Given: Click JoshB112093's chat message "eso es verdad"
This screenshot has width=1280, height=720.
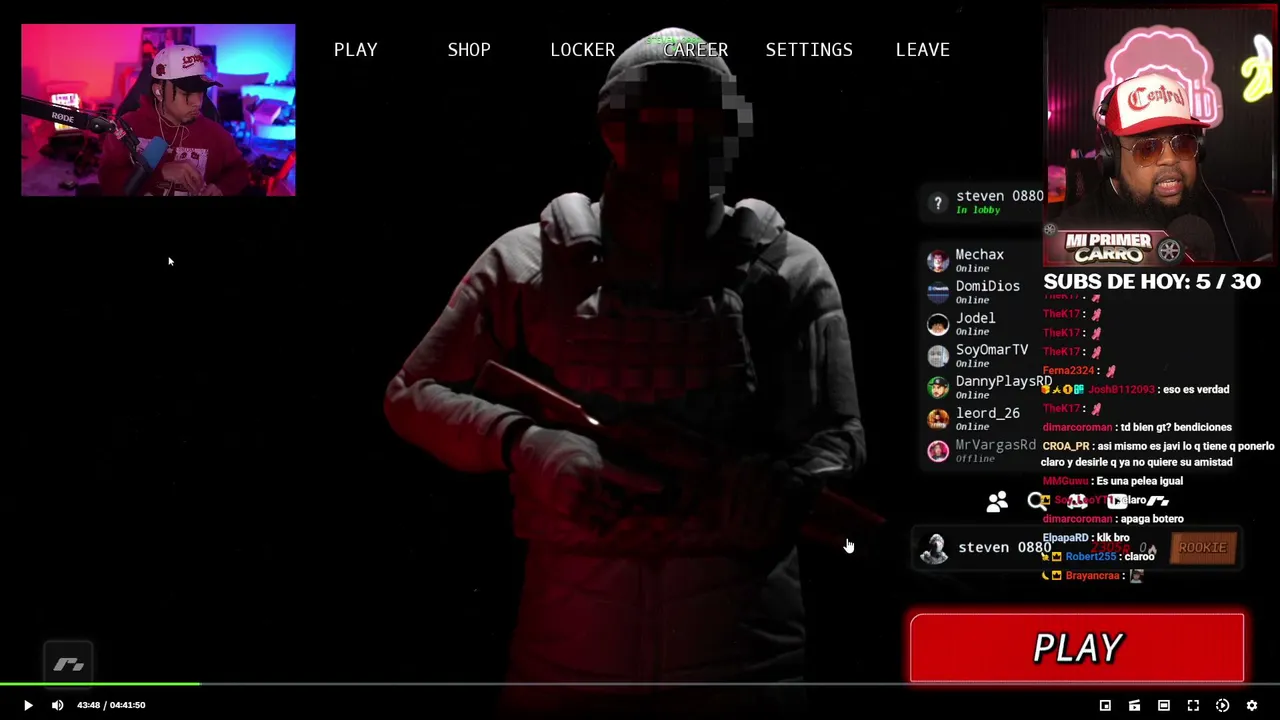Looking at the screenshot, I should (1137, 390).
